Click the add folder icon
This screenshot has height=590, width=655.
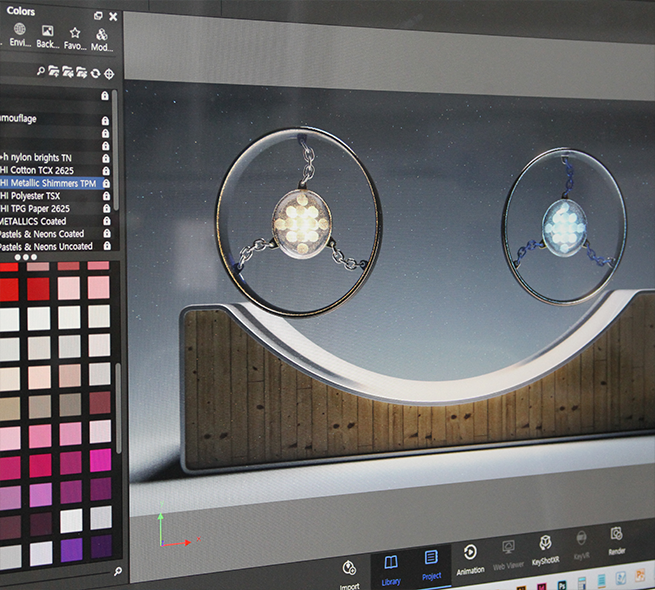click(x=53, y=72)
